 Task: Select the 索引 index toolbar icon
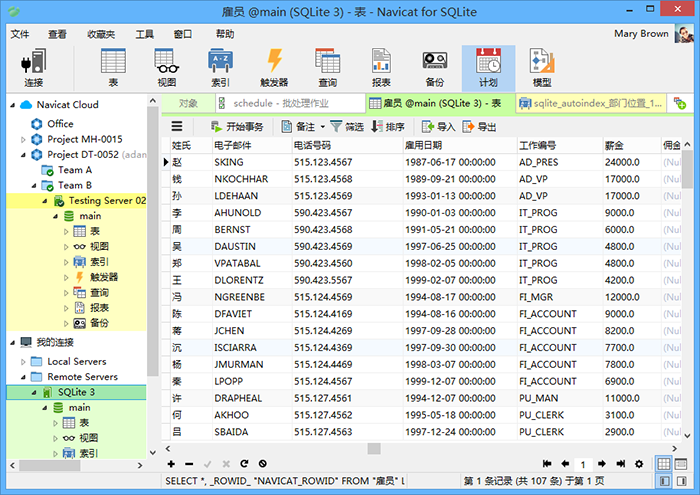point(220,68)
